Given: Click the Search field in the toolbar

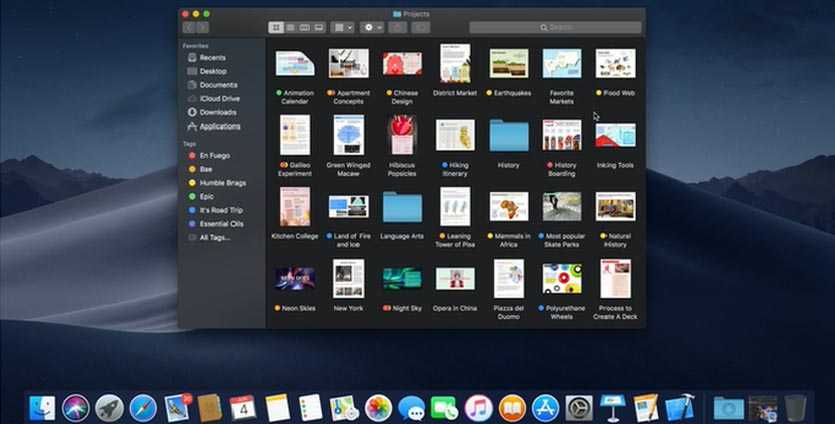Looking at the screenshot, I should click(556, 28).
